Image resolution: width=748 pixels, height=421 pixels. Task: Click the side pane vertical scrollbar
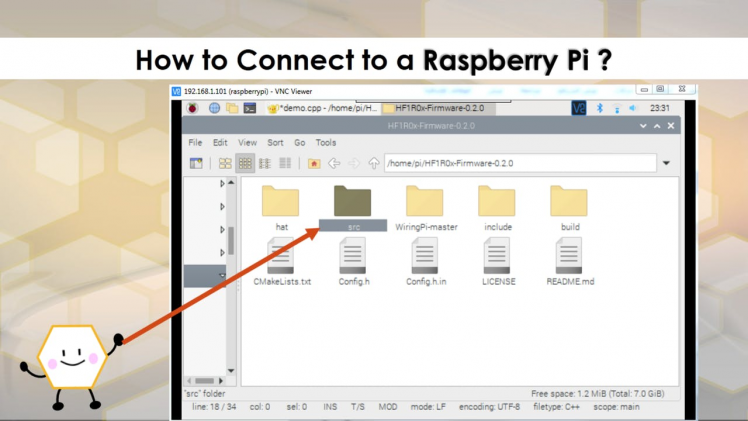[231, 240]
